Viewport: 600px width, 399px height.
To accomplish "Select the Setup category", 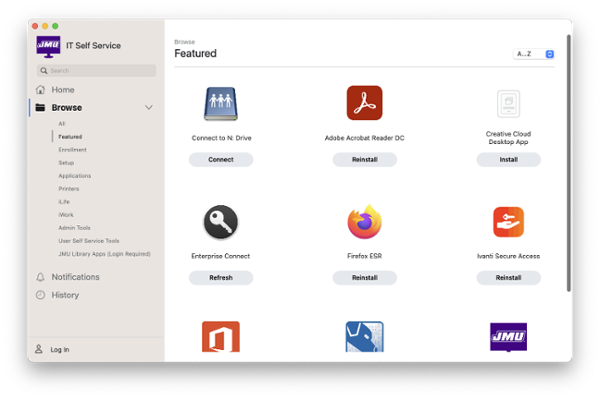I will click(66, 163).
